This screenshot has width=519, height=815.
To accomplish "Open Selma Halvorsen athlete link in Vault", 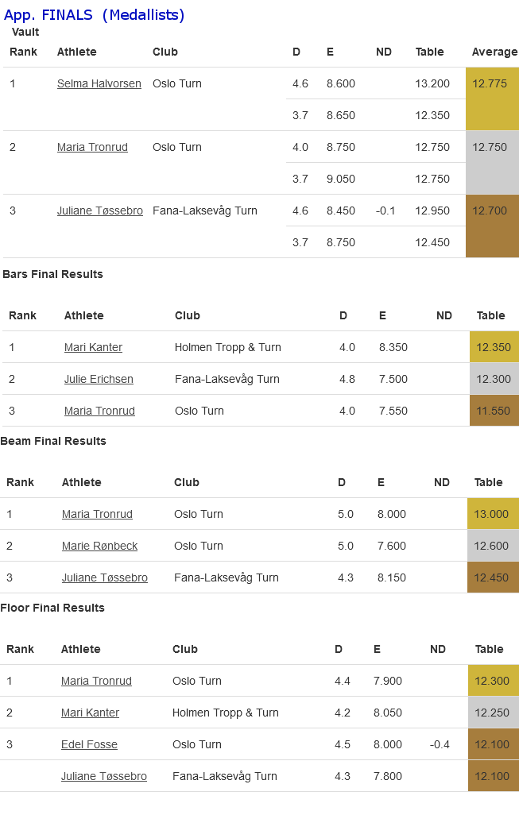I will coord(99,84).
